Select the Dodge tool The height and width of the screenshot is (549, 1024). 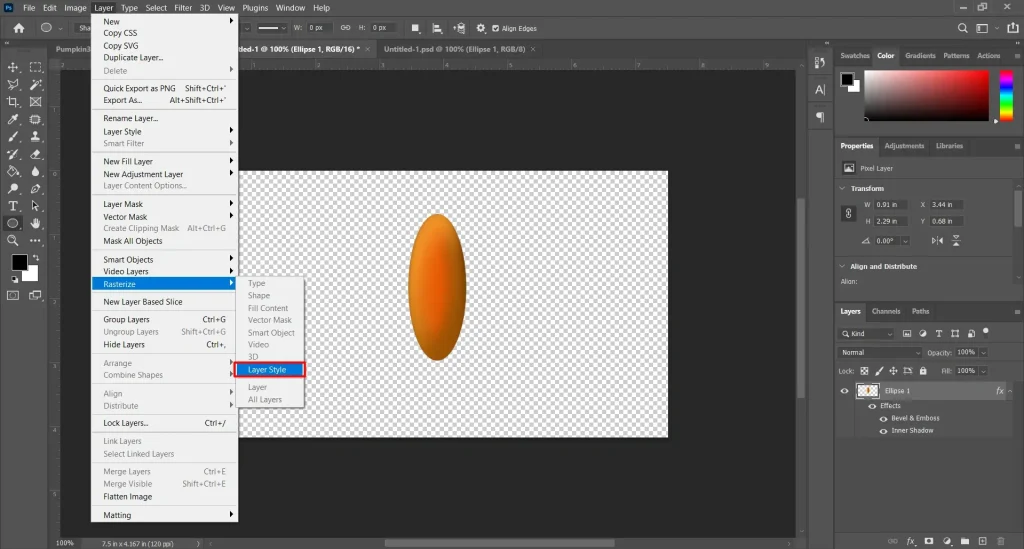pos(12,189)
